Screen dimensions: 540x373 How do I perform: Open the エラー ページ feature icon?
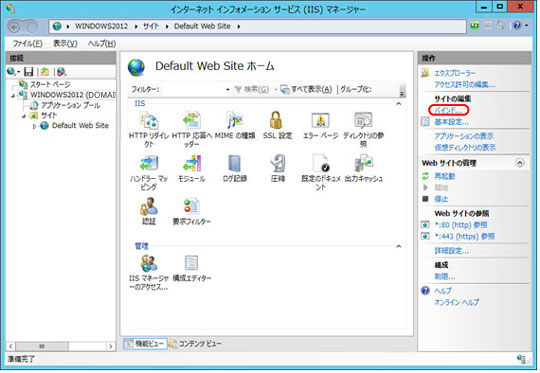[320, 121]
